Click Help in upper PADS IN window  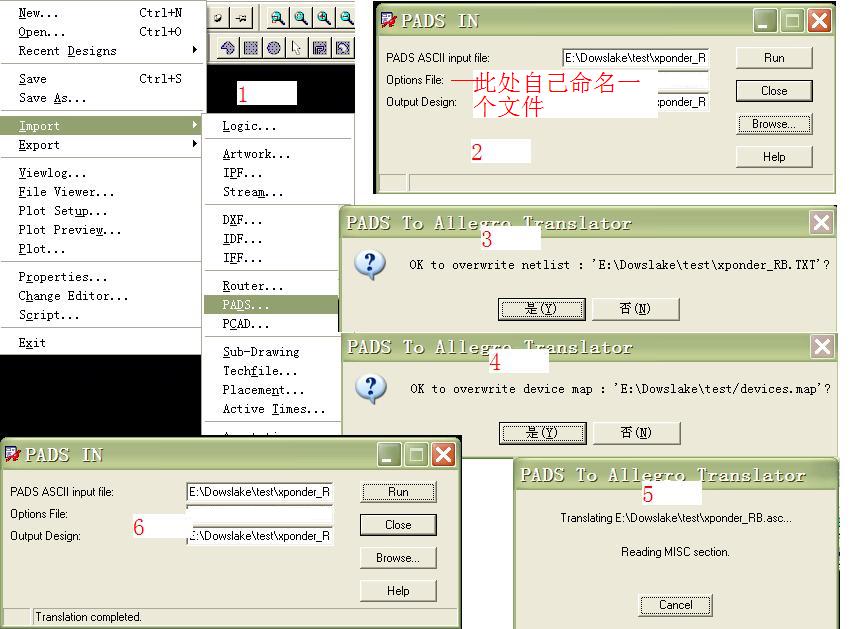click(774, 157)
